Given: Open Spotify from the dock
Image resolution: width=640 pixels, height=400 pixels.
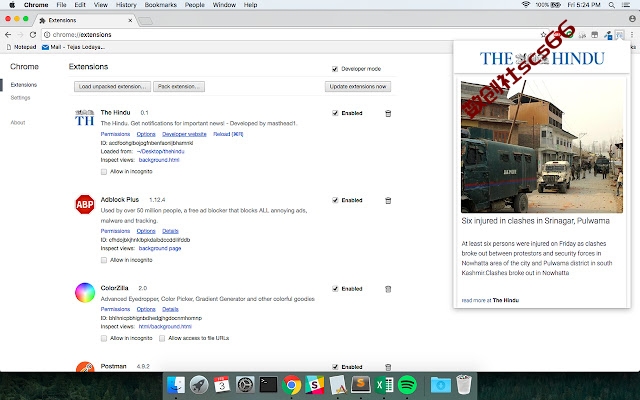Looking at the screenshot, I should click(x=407, y=384).
